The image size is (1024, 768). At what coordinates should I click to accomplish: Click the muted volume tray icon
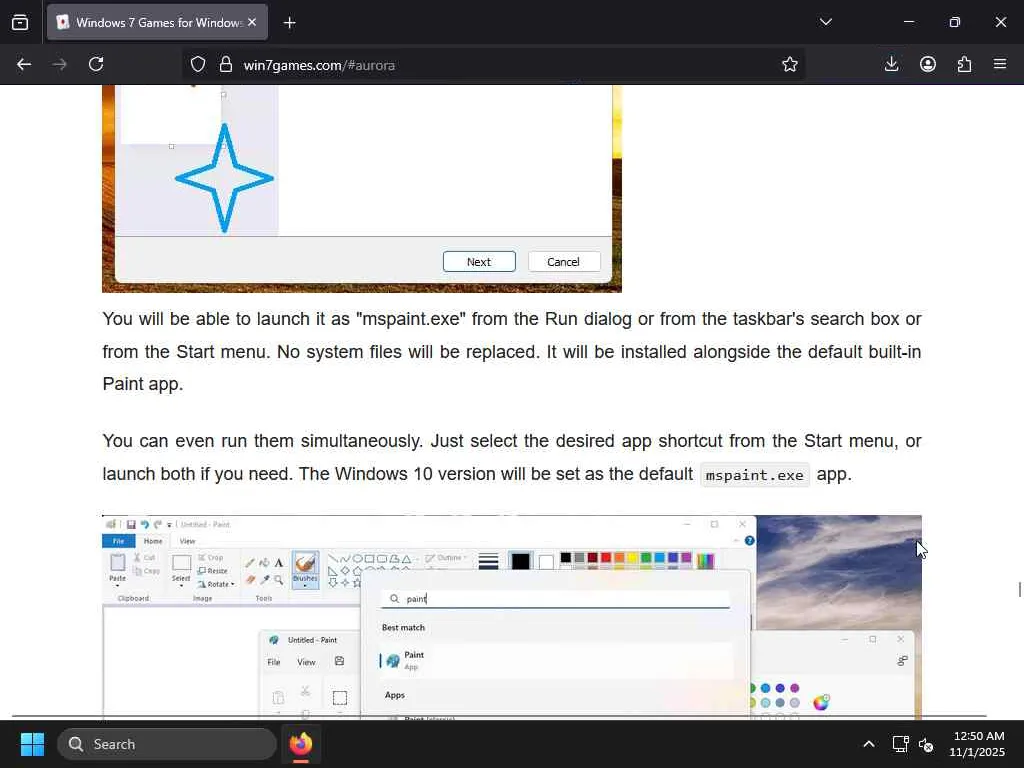(925, 744)
